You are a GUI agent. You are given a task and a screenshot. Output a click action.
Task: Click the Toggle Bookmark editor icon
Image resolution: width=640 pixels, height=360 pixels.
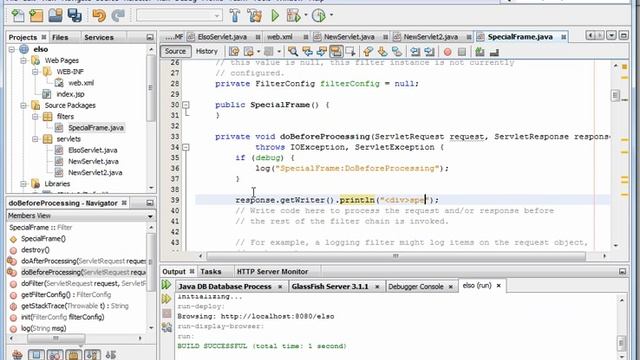pyautogui.click(x=397, y=51)
